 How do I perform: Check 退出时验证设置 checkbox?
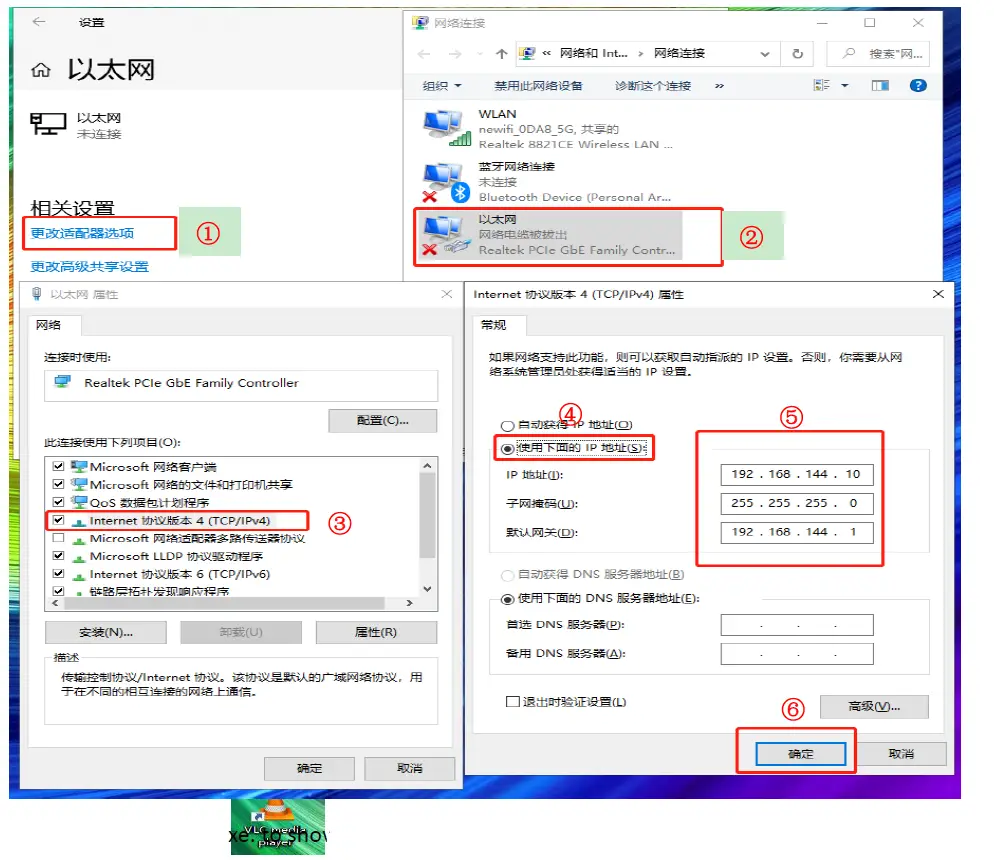[512, 702]
